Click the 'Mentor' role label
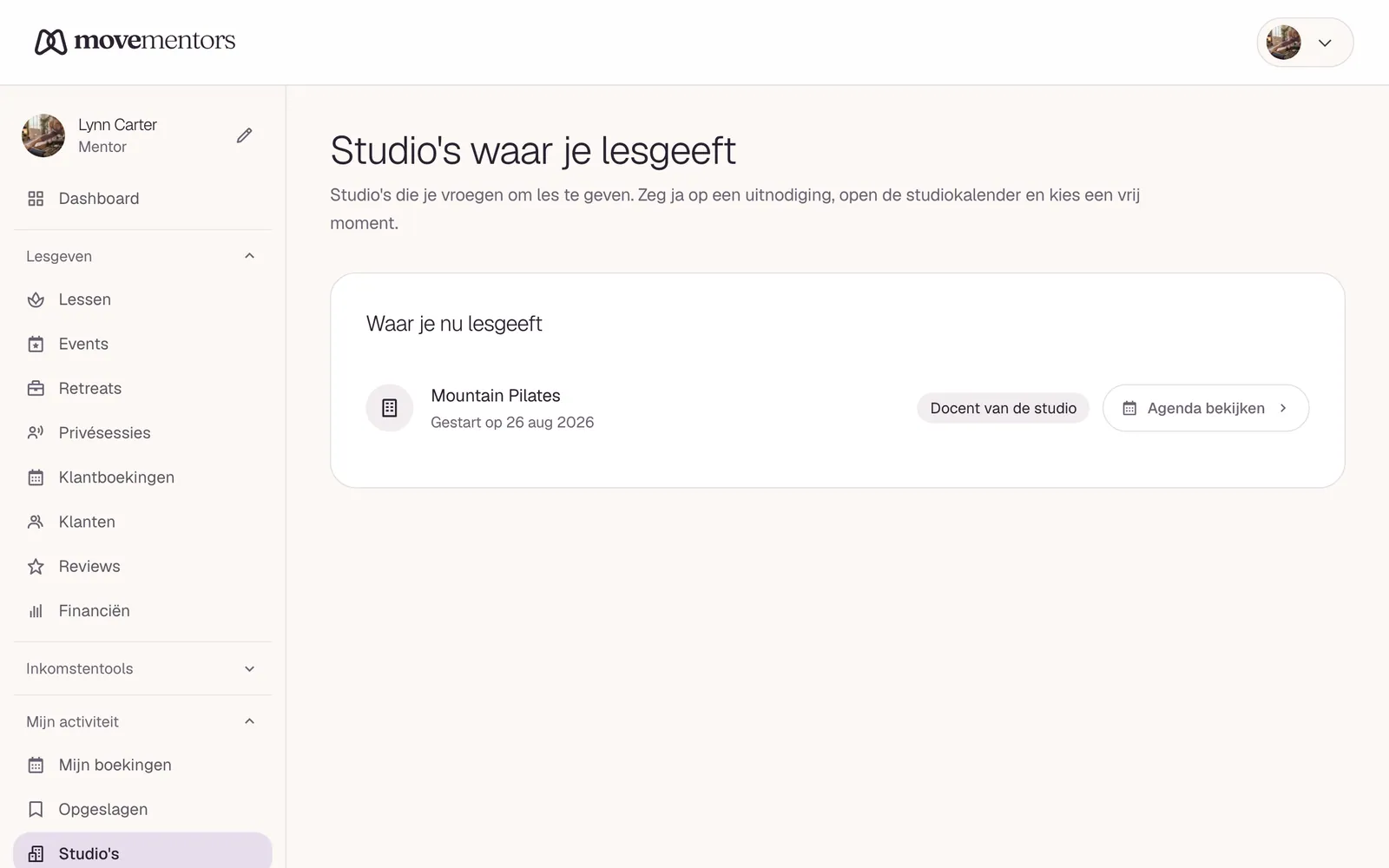Image resolution: width=1389 pixels, height=868 pixels. (102, 147)
